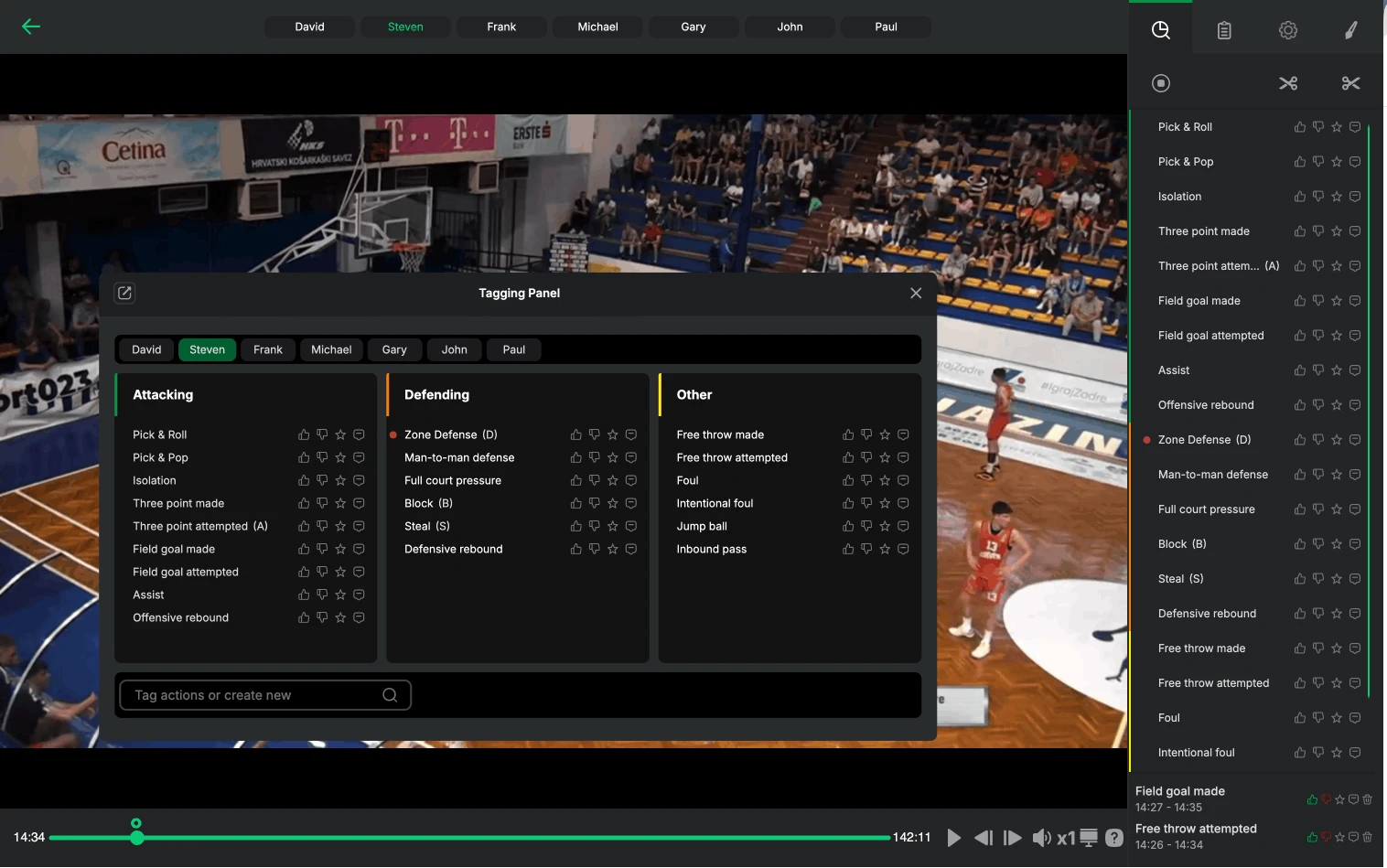Open the external display monitor icon

click(x=1089, y=837)
